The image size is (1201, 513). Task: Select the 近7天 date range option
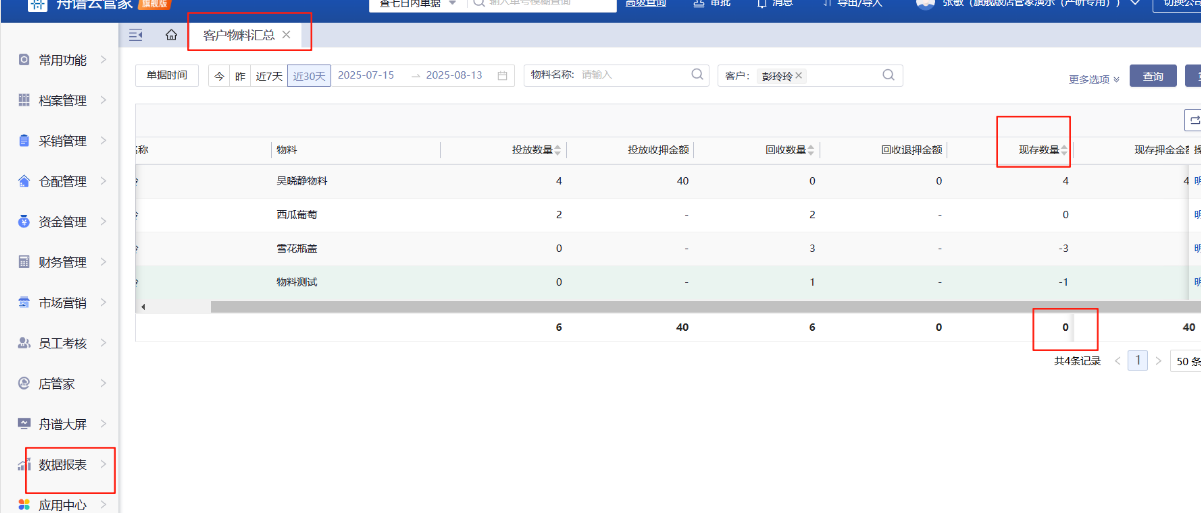tap(268, 76)
